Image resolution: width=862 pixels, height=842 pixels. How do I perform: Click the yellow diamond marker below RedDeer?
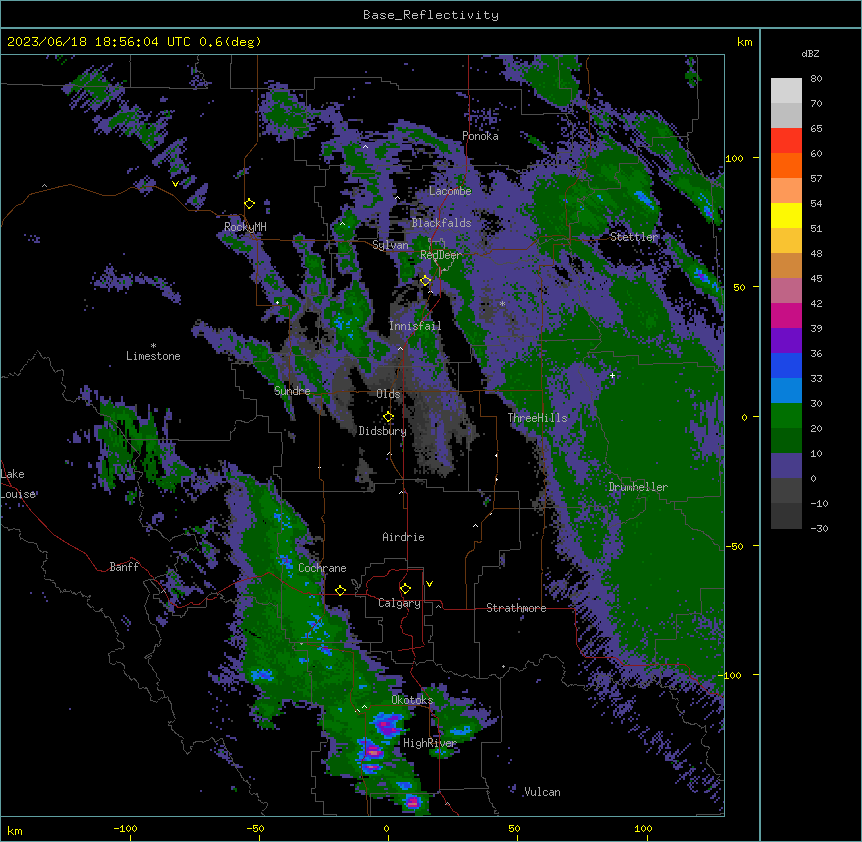(x=426, y=281)
